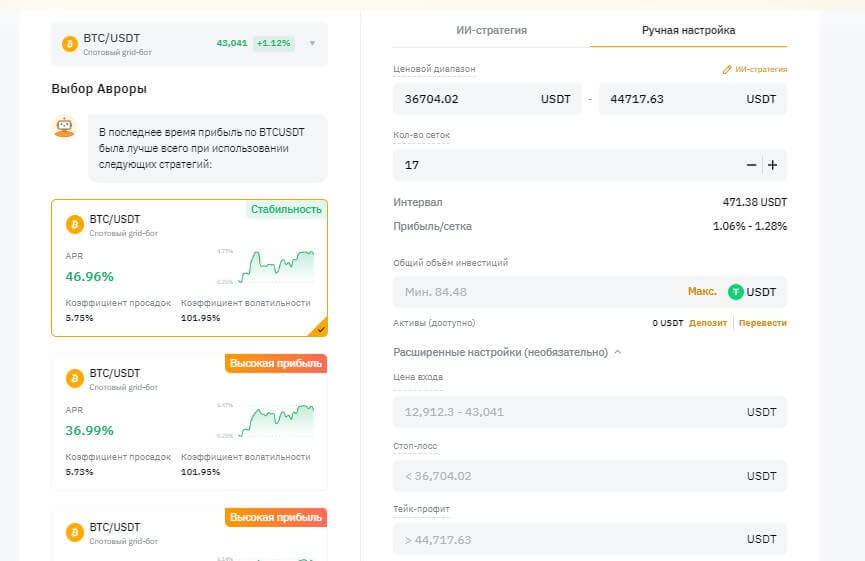Viewport: 865px width, 561px height.
Task: Select the third BTC/USDT strategy card
Action: pyautogui.click(x=189, y=533)
